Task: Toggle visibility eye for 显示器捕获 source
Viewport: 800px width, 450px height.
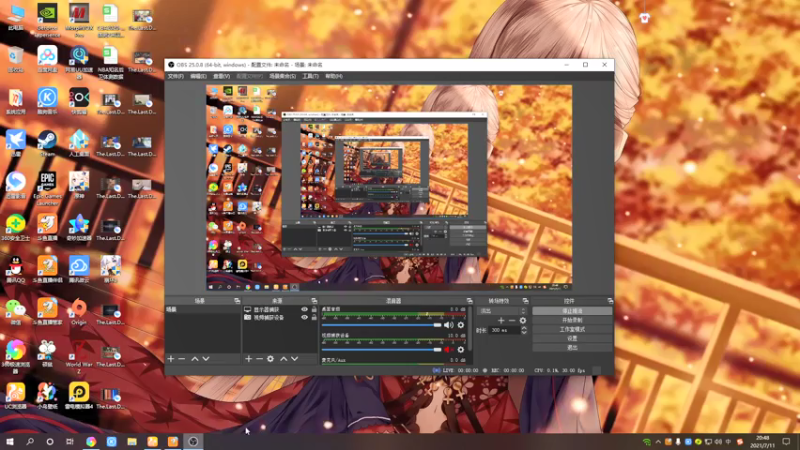Action: pos(304,310)
